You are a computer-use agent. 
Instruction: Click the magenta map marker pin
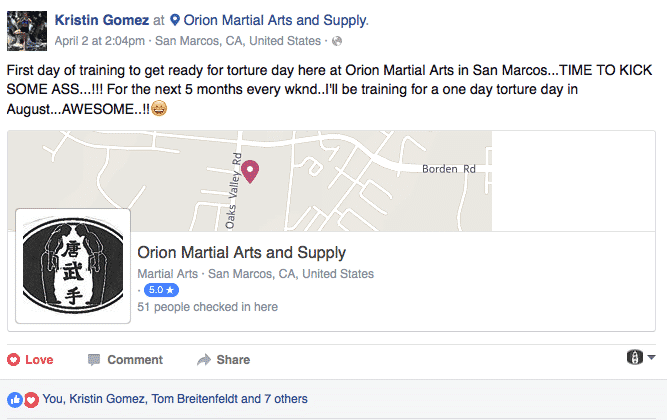[x=250, y=171]
